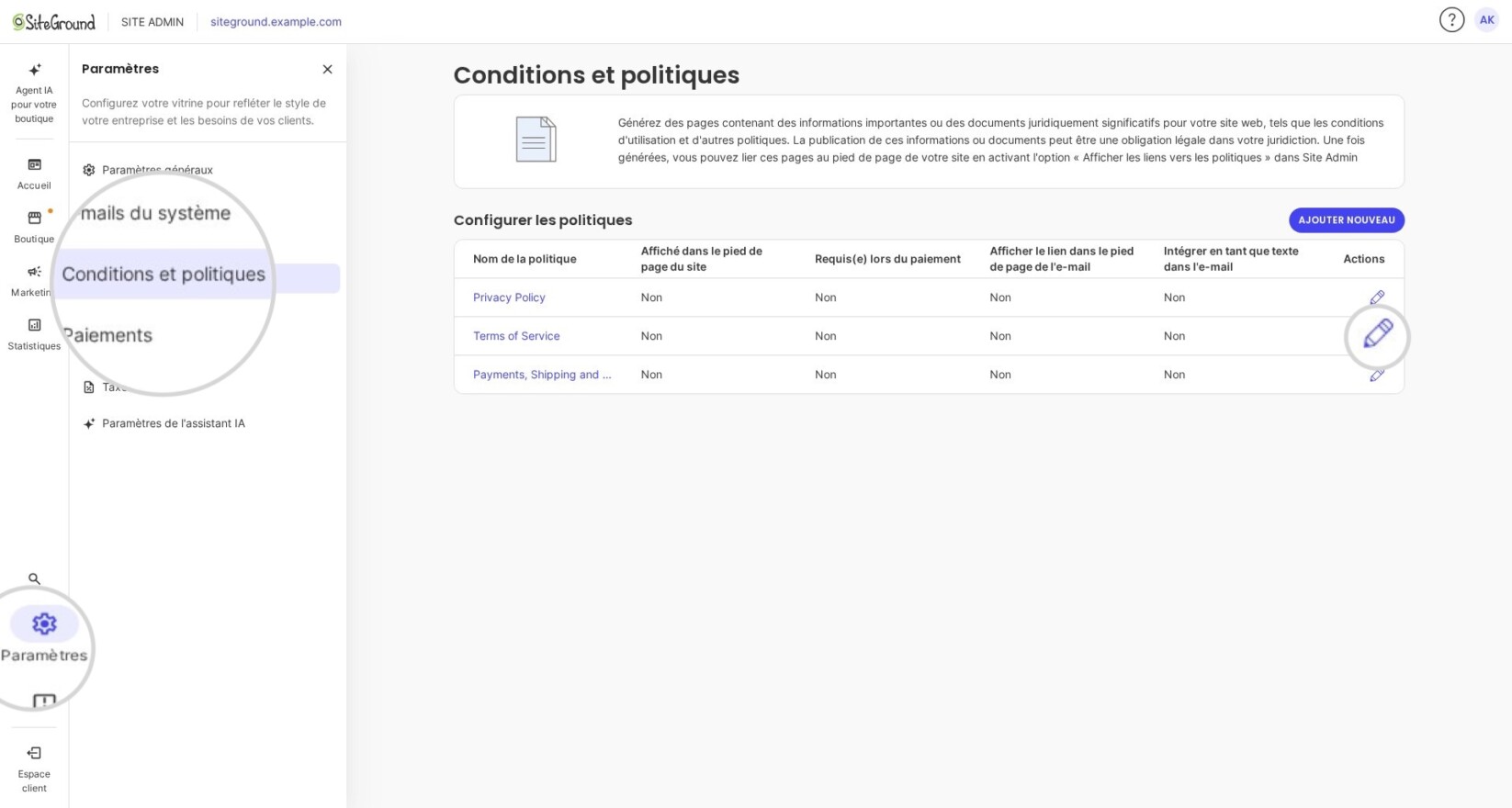Open the Marketing megaphone section
1512x808 pixels.
(x=34, y=281)
